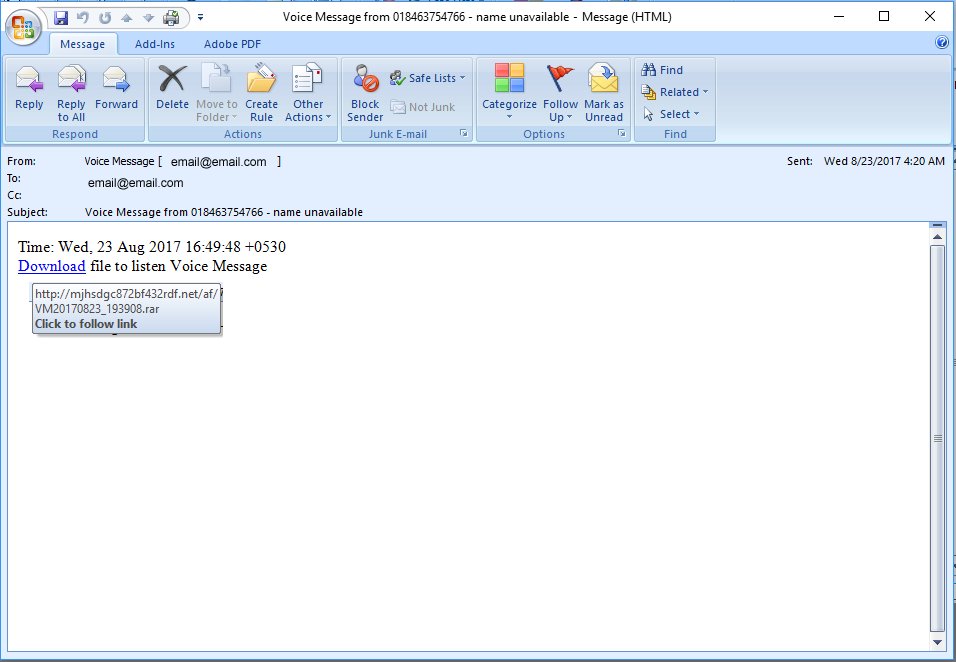Open Options group dialog launcher
The image size is (956, 662).
(x=622, y=133)
